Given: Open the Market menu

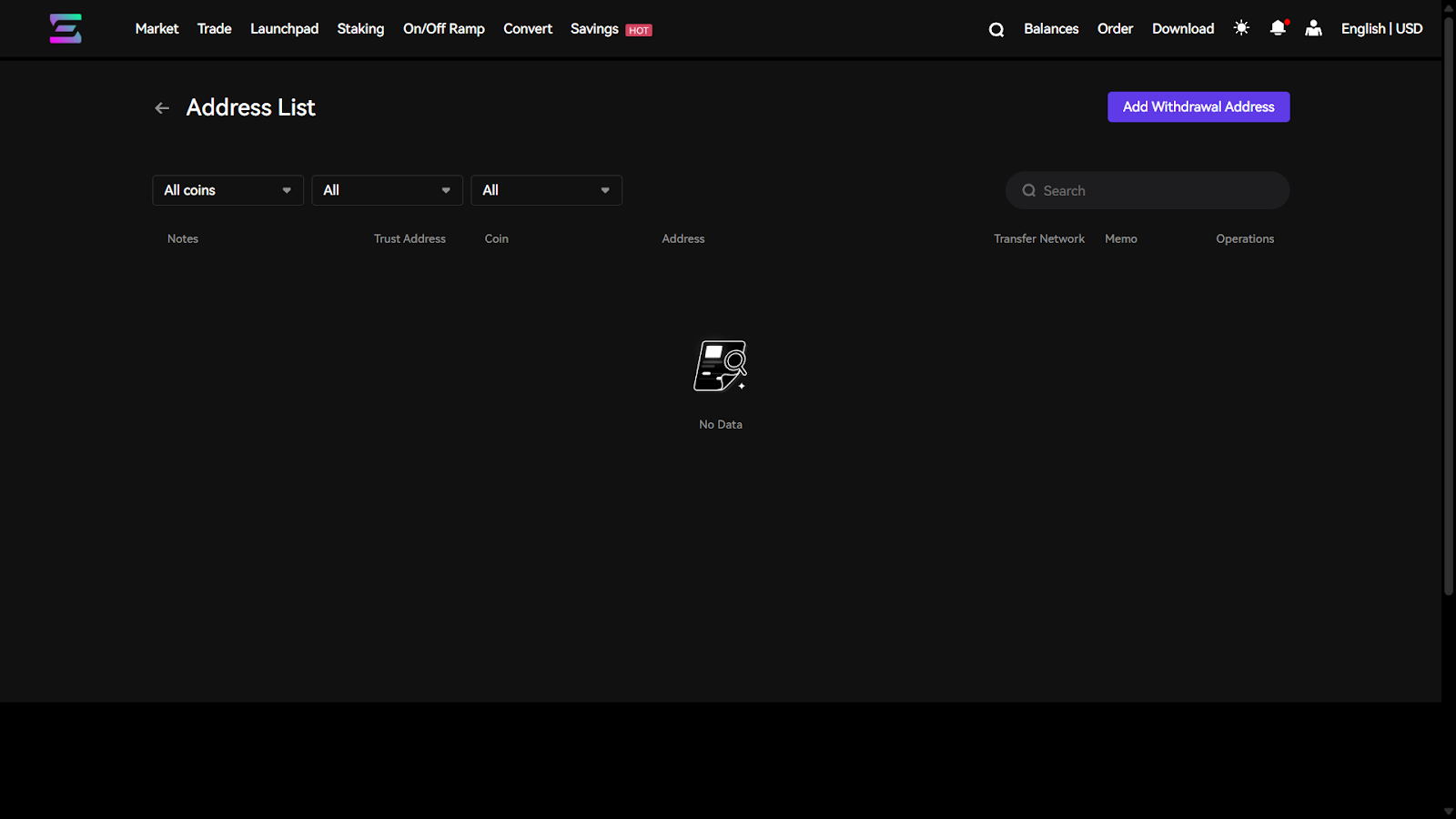Looking at the screenshot, I should tap(157, 29).
